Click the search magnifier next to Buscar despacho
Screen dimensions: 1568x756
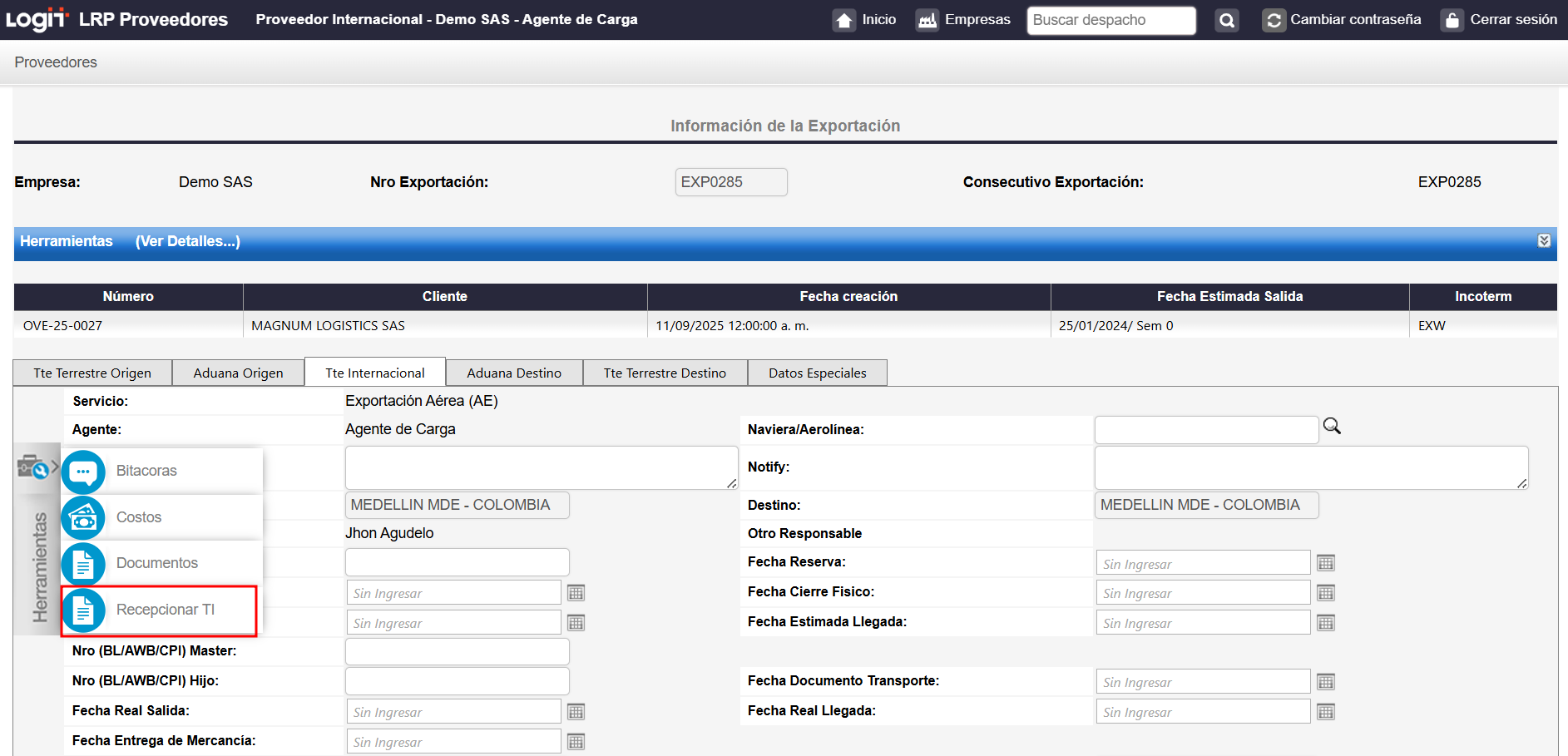click(x=1226, y=21)
